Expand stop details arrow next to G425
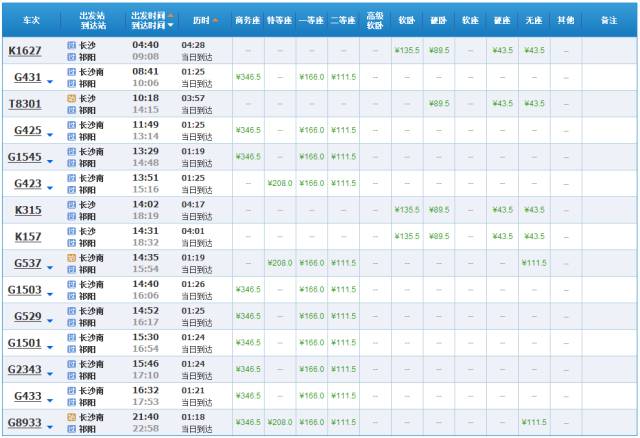The height and width of the screenshot is (438, 640). click(x=50, y=135)
